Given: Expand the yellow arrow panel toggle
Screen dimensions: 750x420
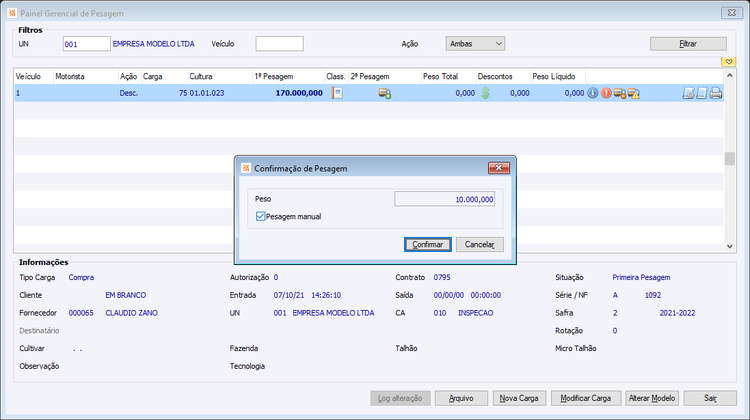Looking at the screenshot, I should (728, 62).
